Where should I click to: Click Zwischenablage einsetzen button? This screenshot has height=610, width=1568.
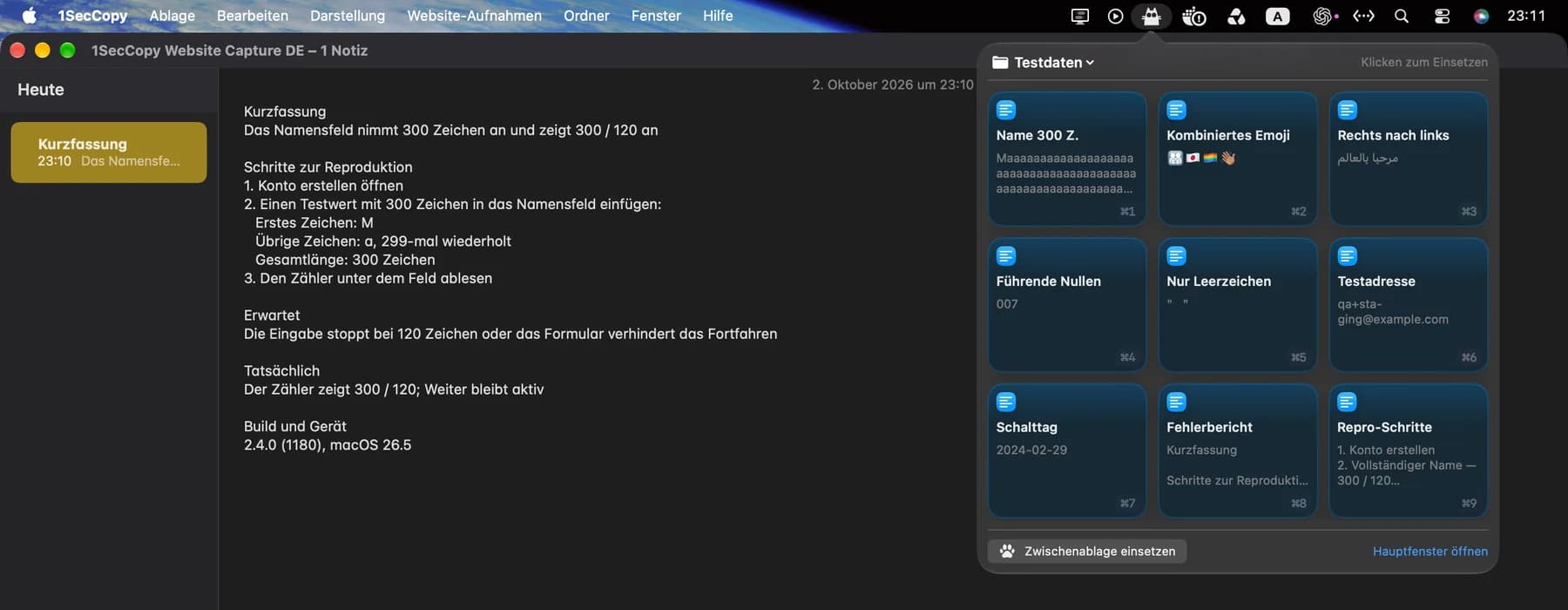pyautogui.click(x=1087, y=551)
